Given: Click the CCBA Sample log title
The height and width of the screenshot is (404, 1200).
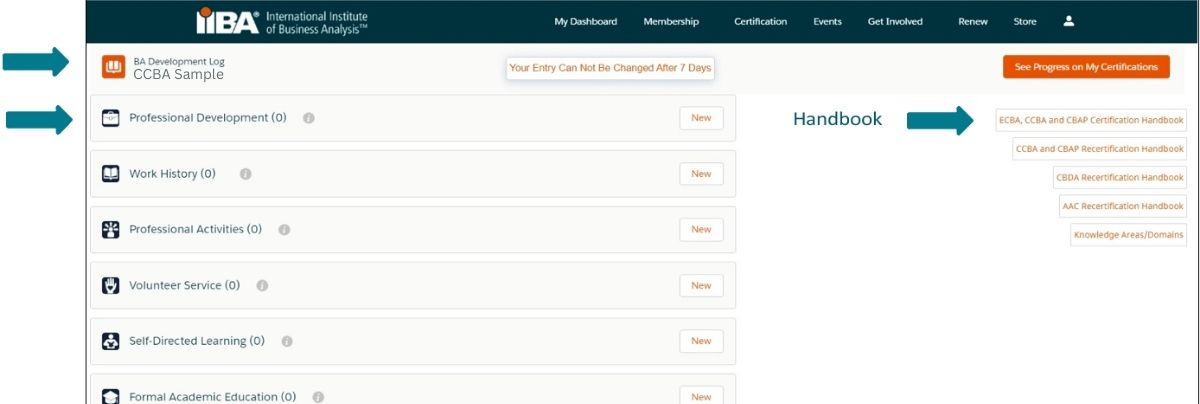Looking at the screenshot, I should tap(178, 74).
